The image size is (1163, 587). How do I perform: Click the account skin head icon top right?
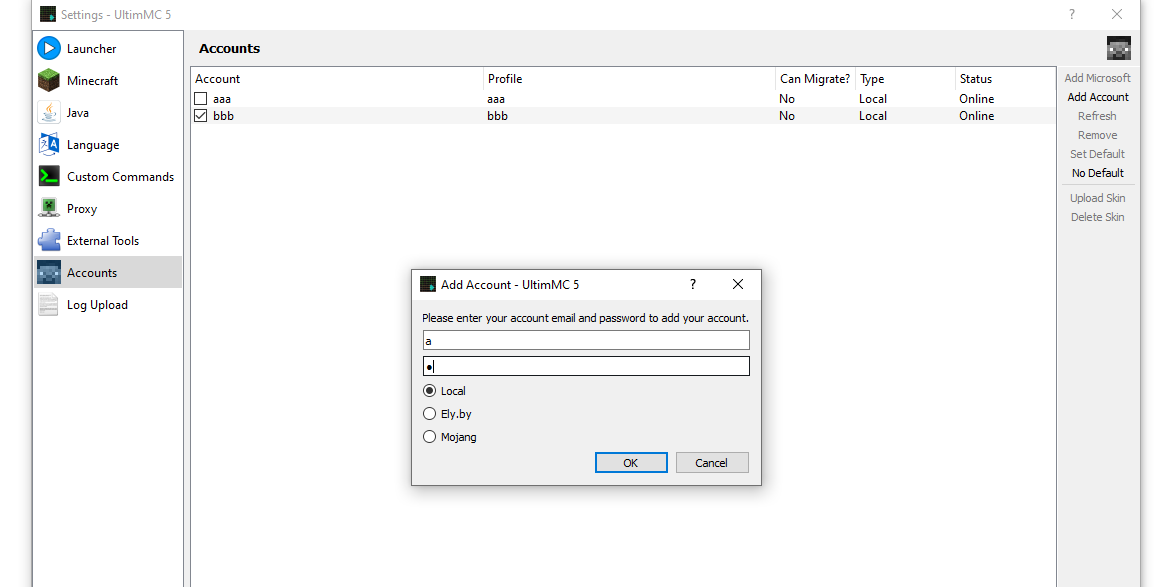coord(1118,48)
